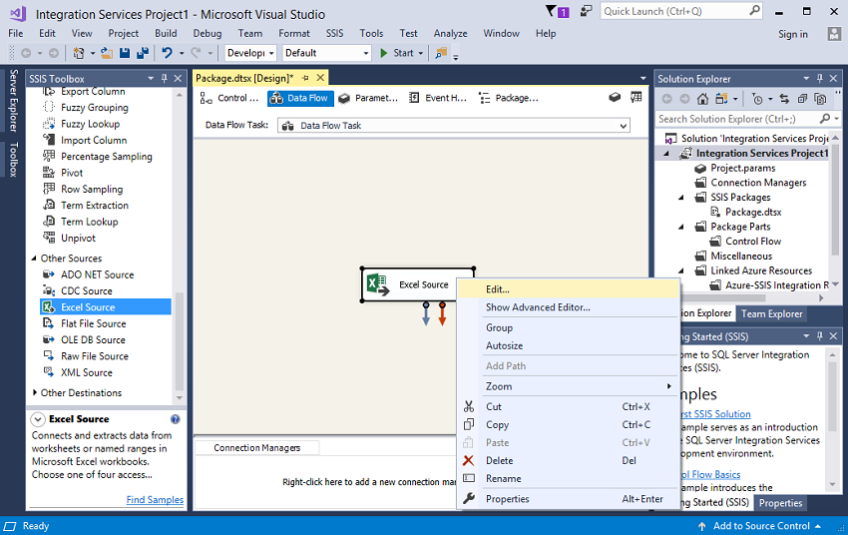Click the account avatar icon beside Sign in
Image resolution: width=848 pixels, height=535 pixels.
[x=834, y=34]
